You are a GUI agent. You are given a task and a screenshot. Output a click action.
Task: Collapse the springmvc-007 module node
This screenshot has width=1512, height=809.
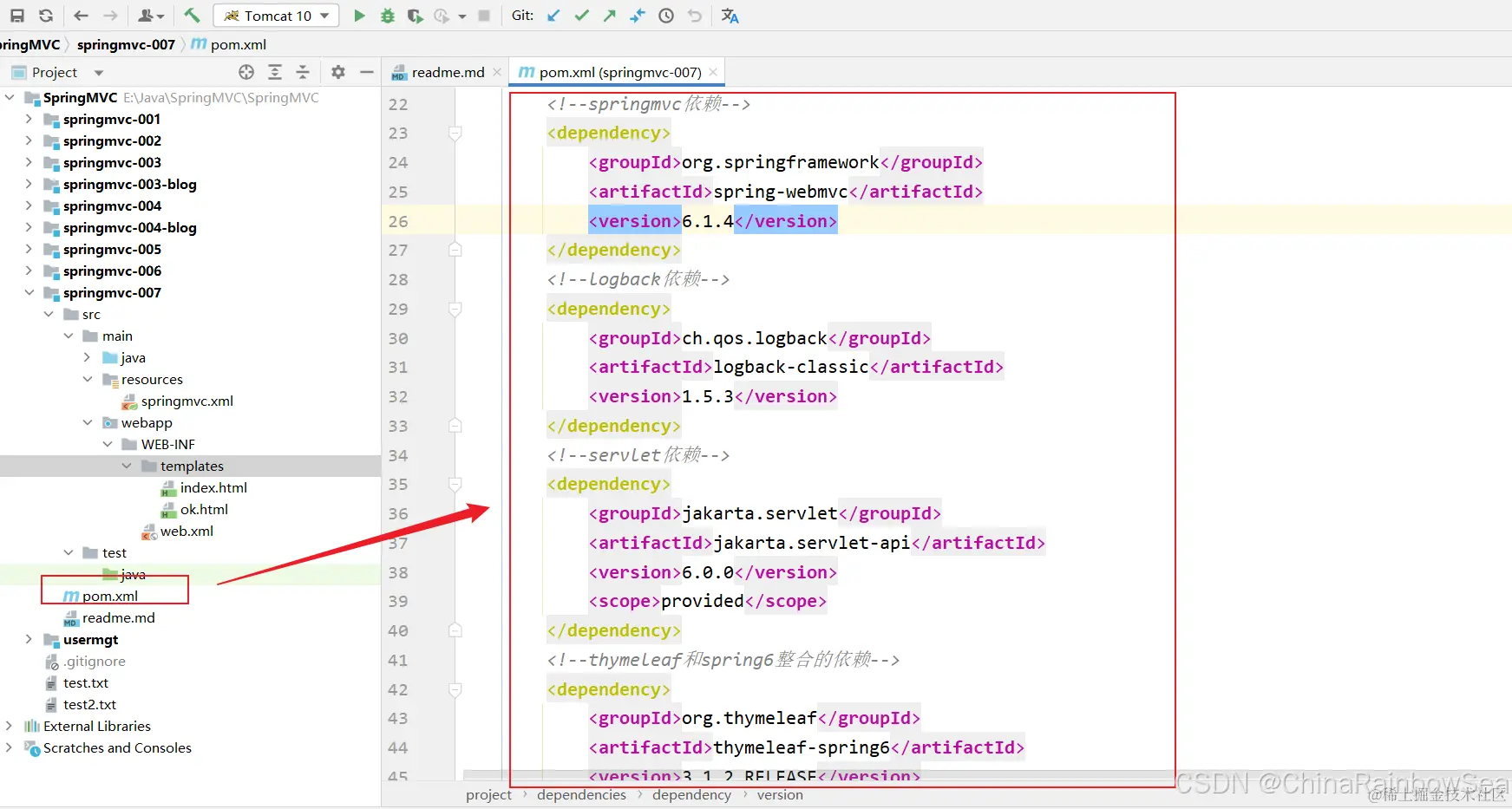(29, 292)
